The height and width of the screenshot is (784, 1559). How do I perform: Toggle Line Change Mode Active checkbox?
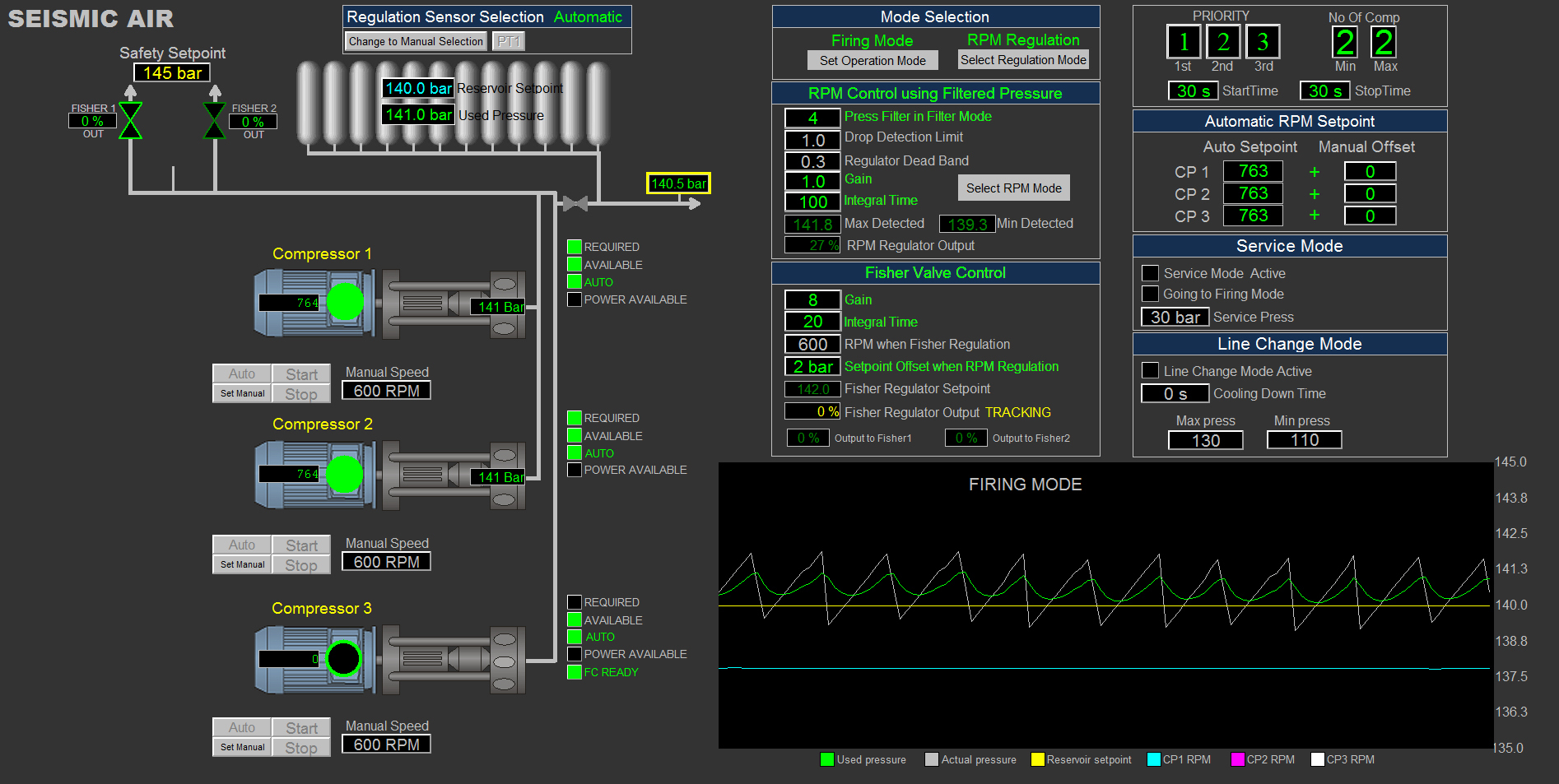1151,371
